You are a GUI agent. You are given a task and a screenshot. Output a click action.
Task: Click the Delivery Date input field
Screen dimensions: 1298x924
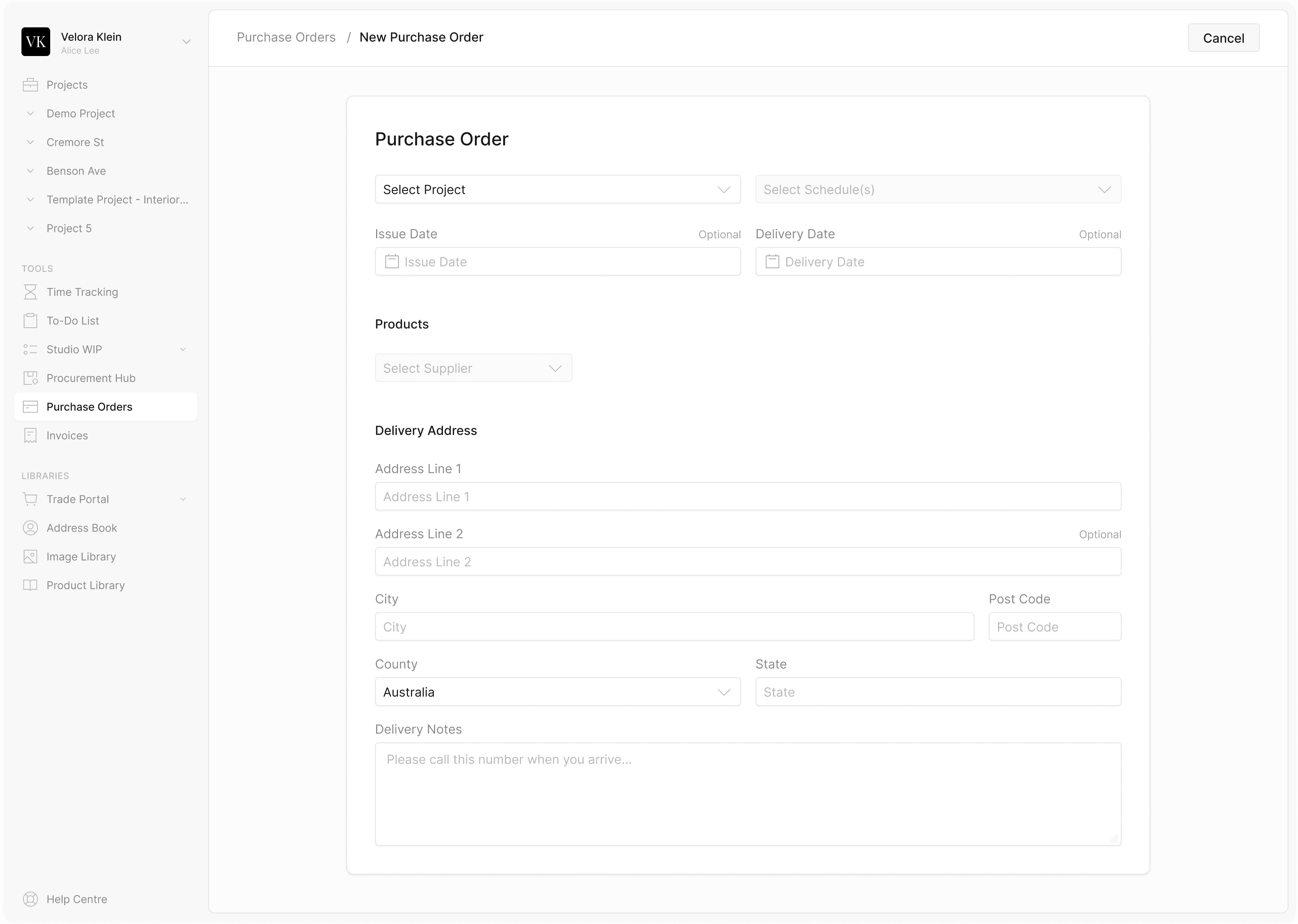coord(938,262)
